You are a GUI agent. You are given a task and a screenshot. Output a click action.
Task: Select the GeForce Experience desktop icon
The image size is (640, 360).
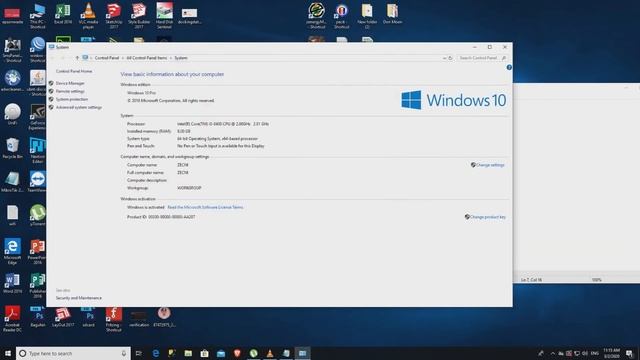[x=37, y=118]
